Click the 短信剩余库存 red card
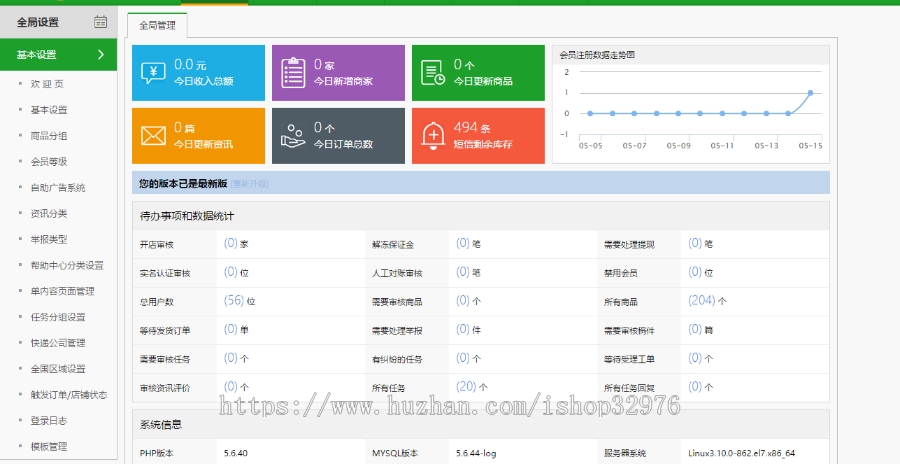The height and width of the screenshot is (464, 900). [x=478, y=136]
